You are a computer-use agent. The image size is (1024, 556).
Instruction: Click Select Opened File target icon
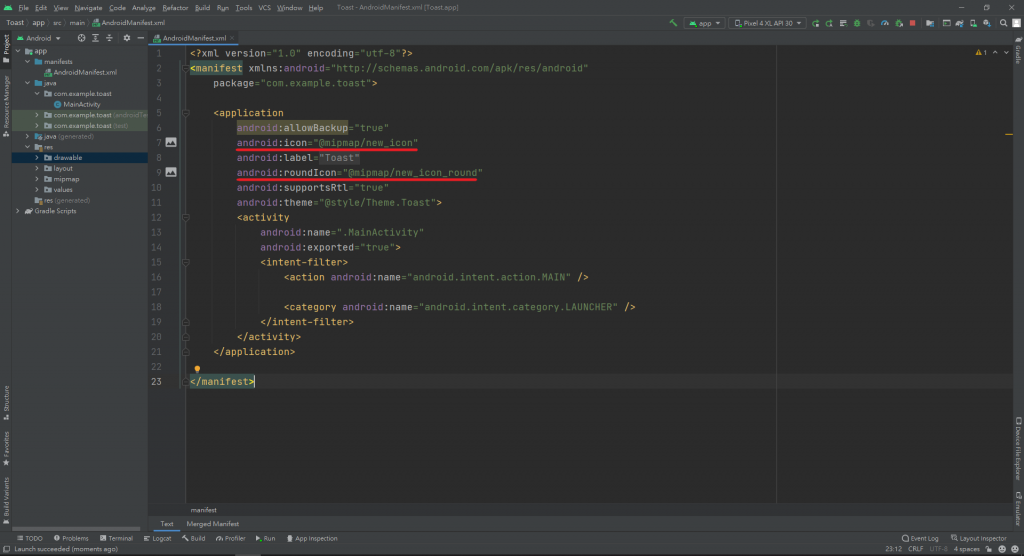[81, 38]
